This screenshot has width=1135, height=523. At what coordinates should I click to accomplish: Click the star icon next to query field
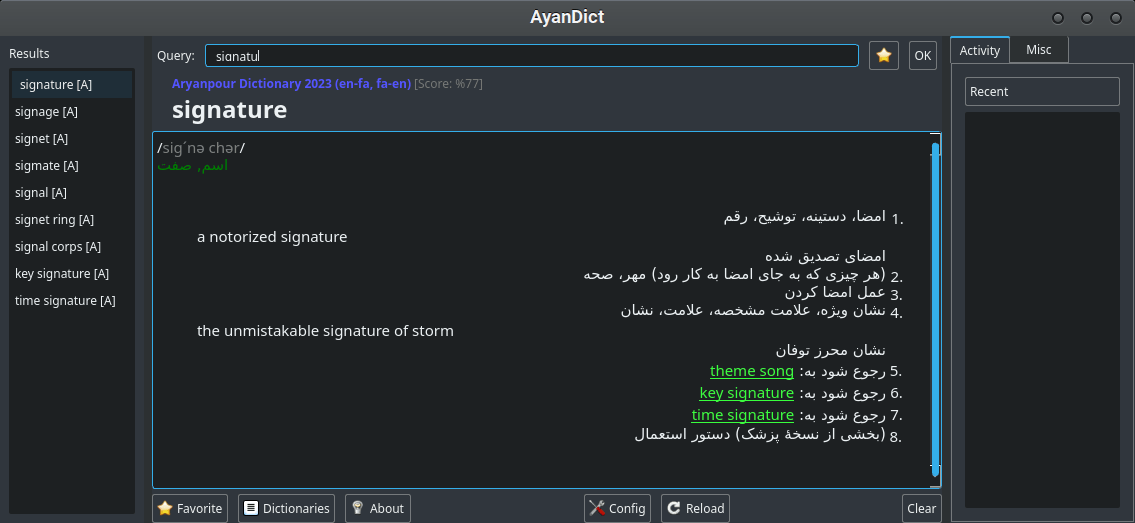coord(884,56)
